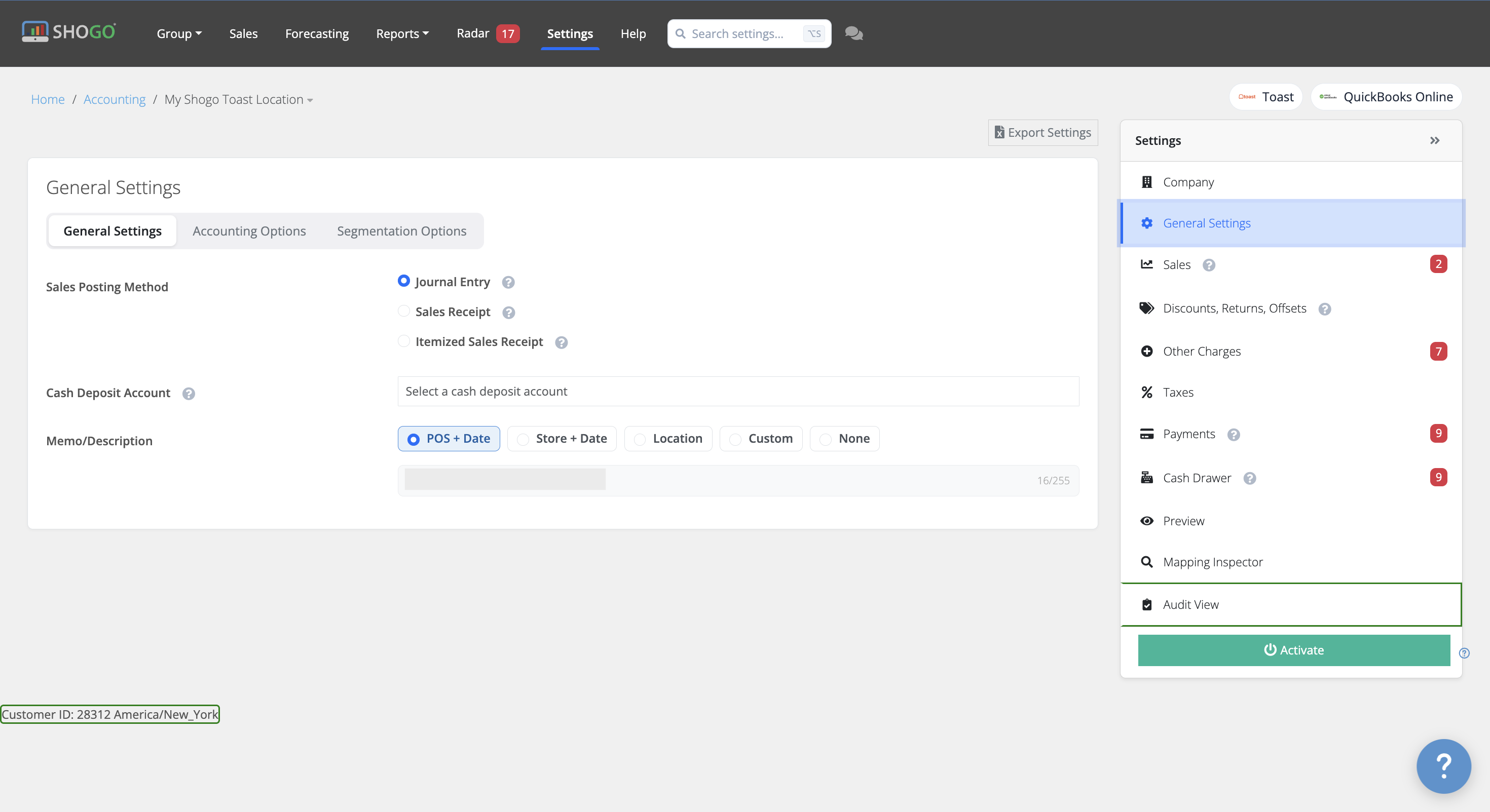The height and width of the screenshot is (812, 1490).
Task: Click the Toast integration button
Action: click(x=1265, y=97)
